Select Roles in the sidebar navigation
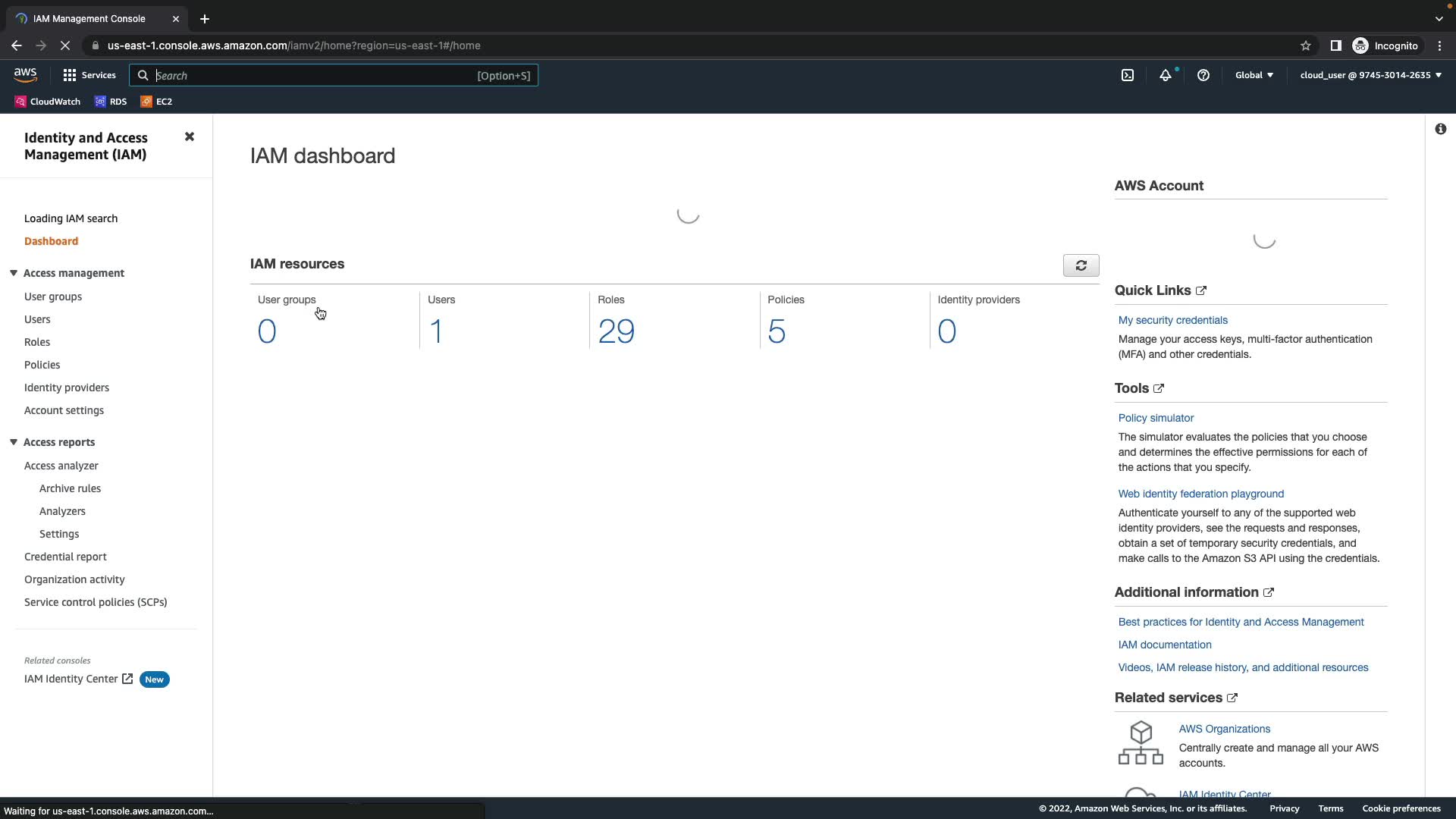 pyautogui.click(x=37, y=342)
